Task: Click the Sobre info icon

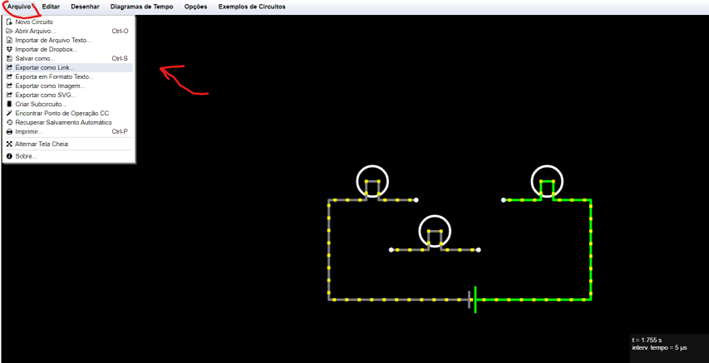Action: (x=9, y=156)
